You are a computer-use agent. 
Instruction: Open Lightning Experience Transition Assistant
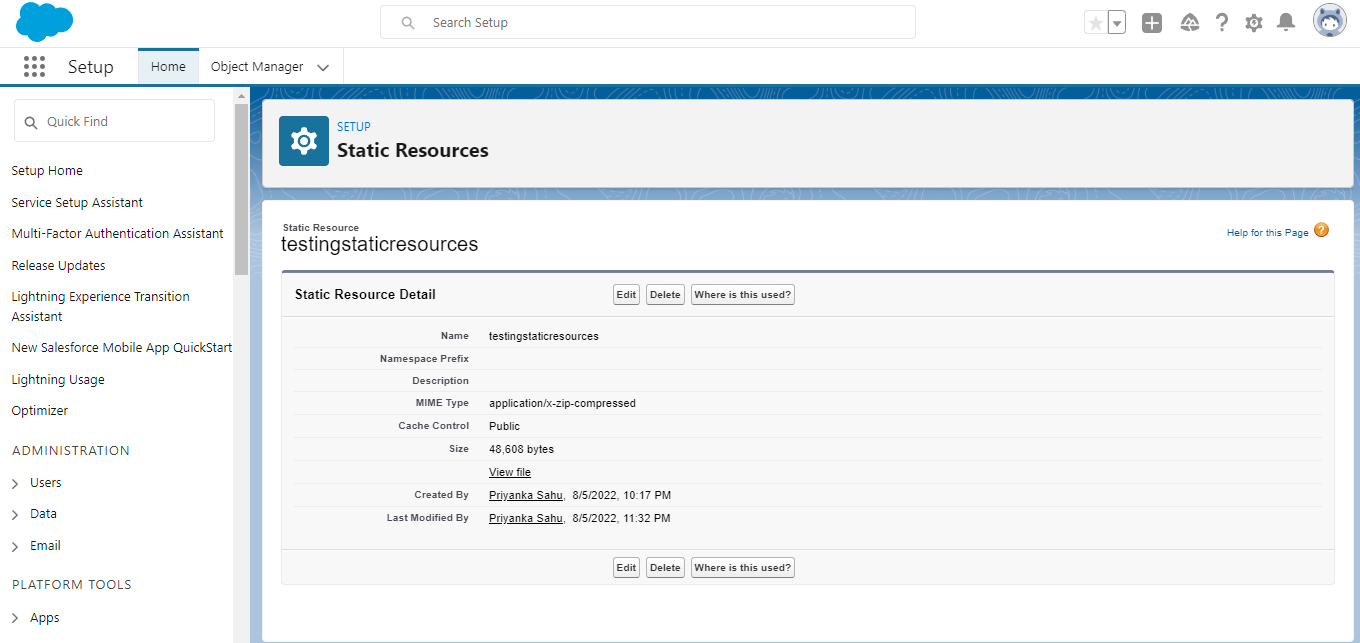pos(100,307)
